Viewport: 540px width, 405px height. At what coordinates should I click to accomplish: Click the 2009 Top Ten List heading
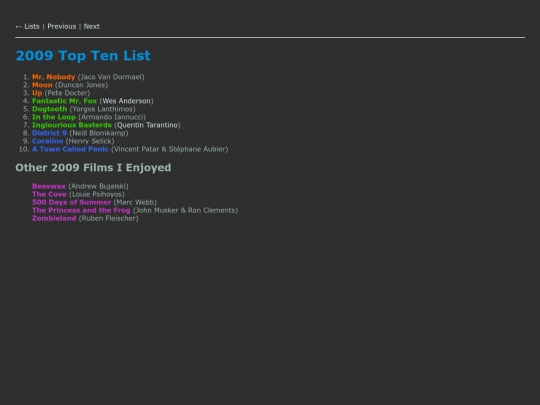pyautogui.click(x=83, y=55)
